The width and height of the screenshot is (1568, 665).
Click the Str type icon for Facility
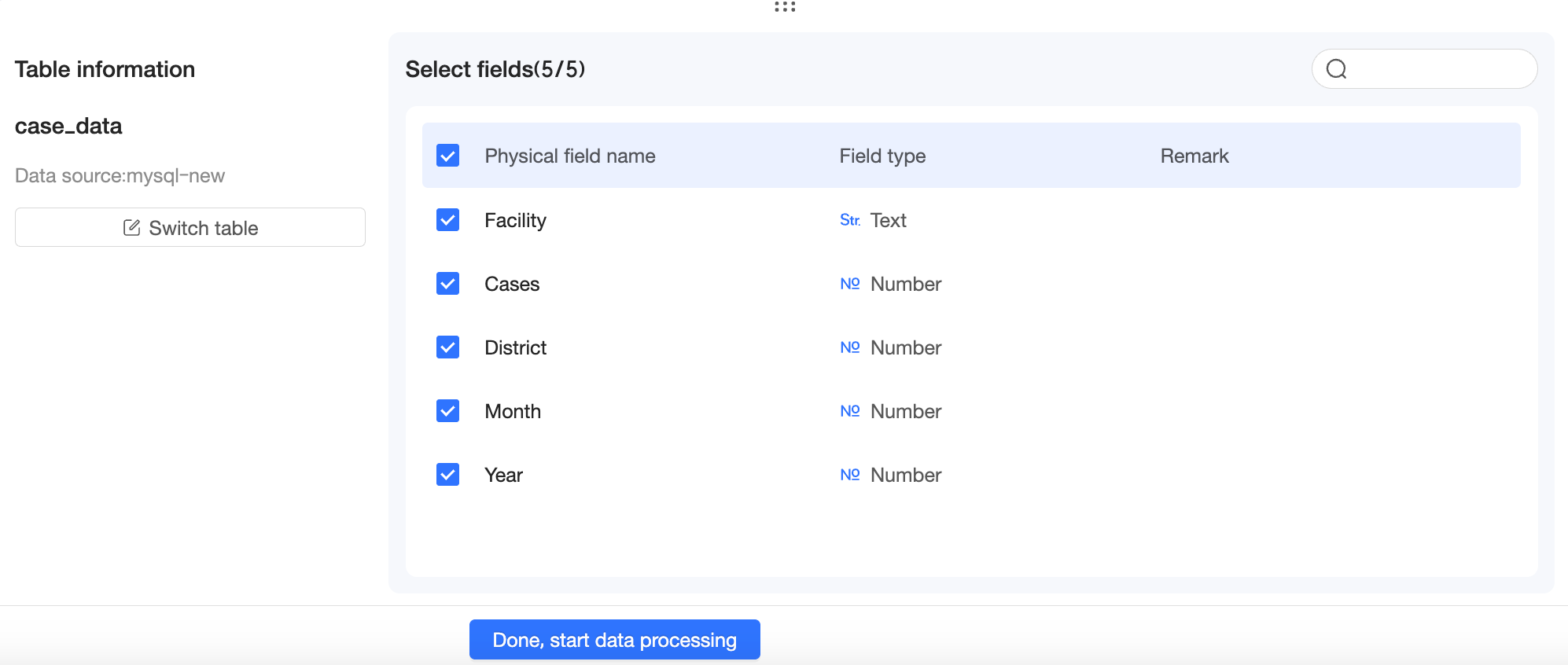(x=849, y=220)
